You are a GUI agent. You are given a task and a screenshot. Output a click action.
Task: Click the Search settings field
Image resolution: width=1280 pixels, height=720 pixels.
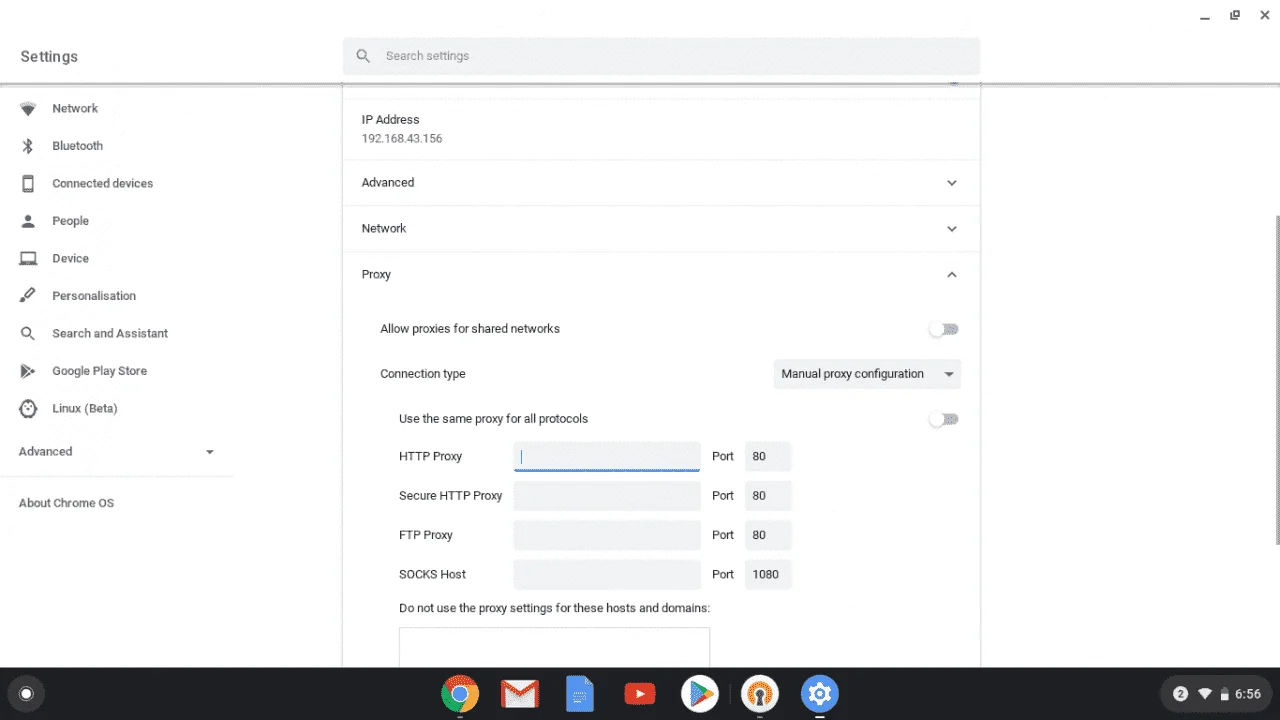point(661,56)
